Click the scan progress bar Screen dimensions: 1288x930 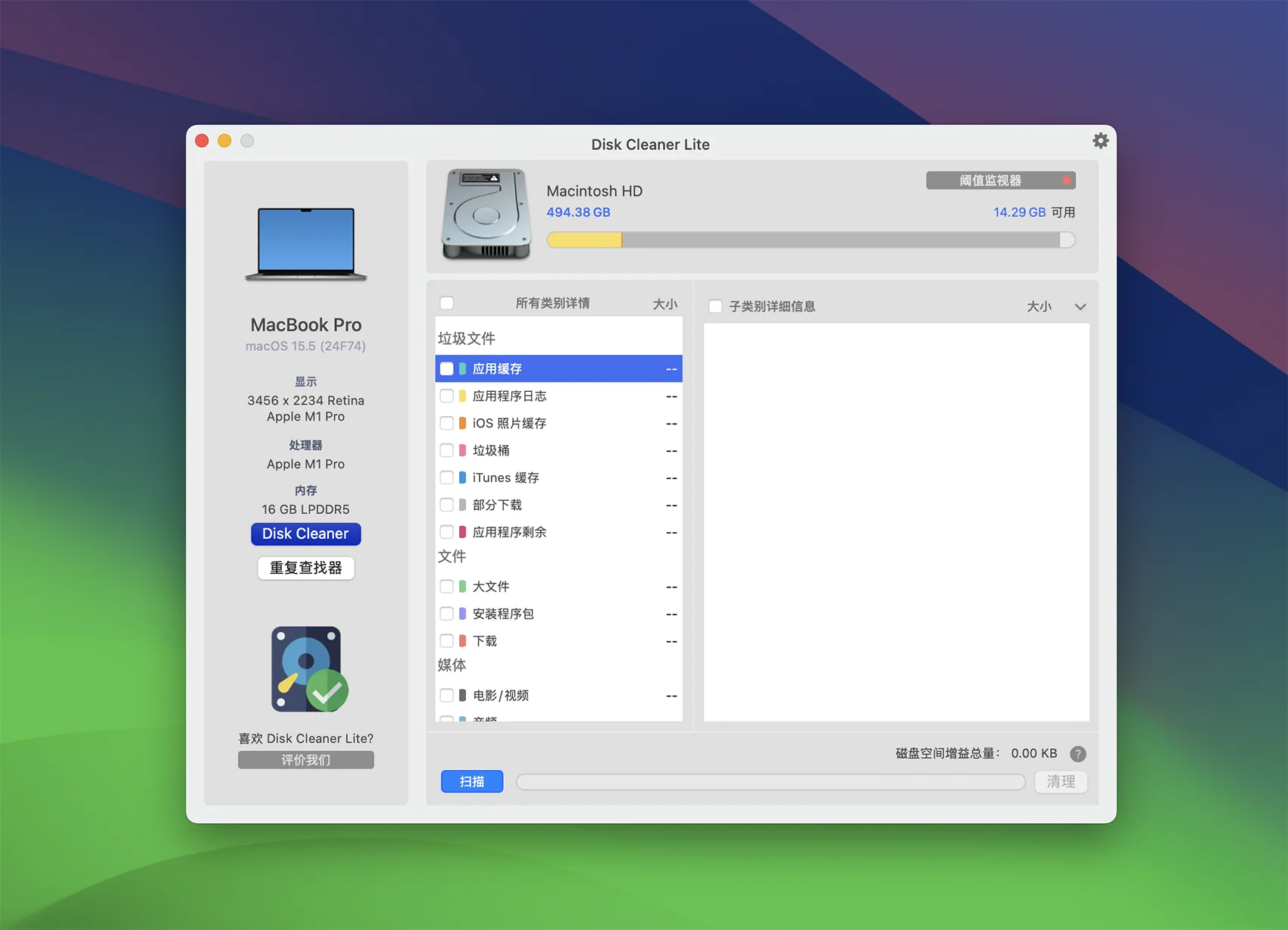(x=771, y=781)
